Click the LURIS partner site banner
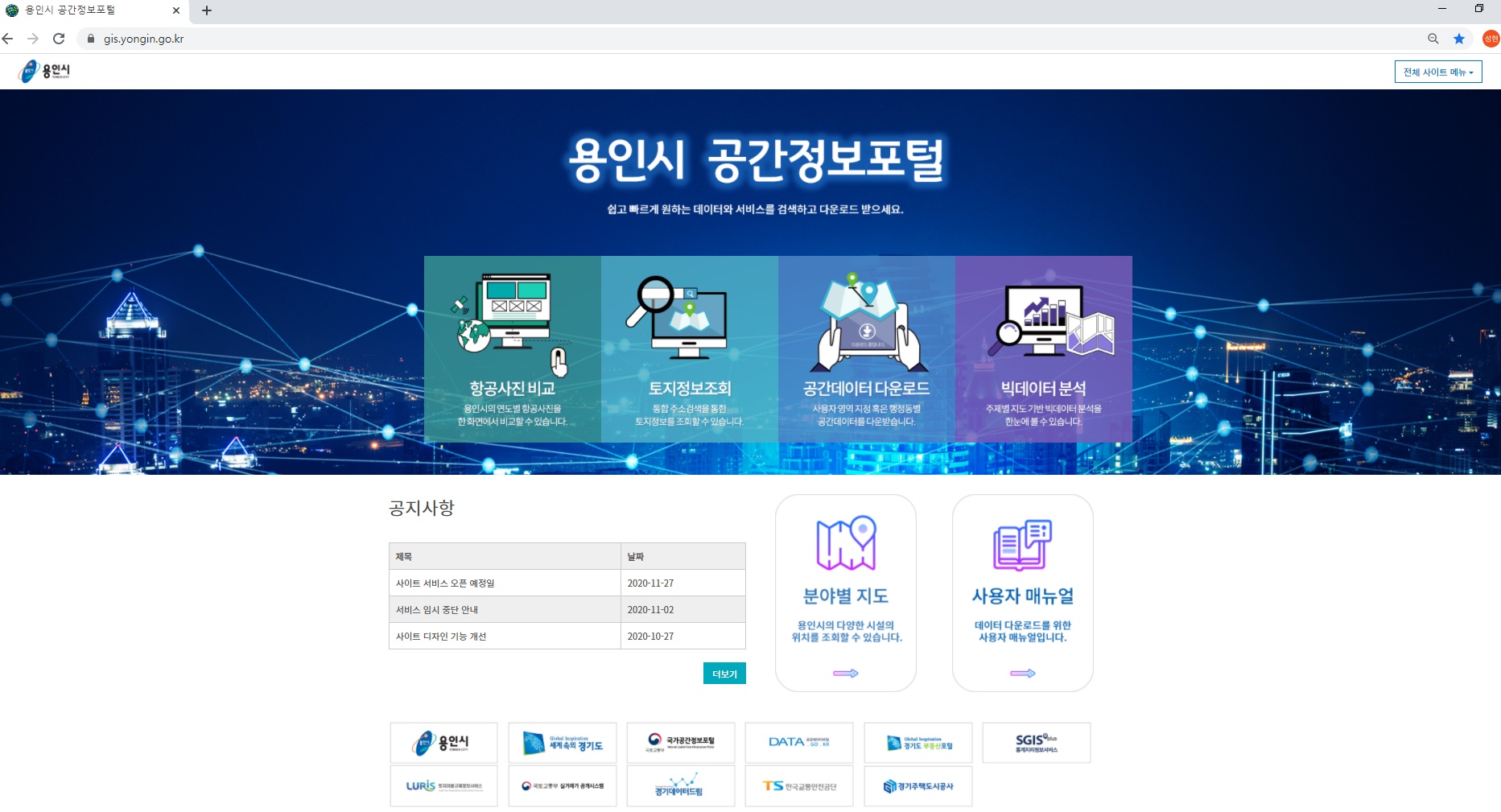This screenshot has width=1501, height=812. 443,786
